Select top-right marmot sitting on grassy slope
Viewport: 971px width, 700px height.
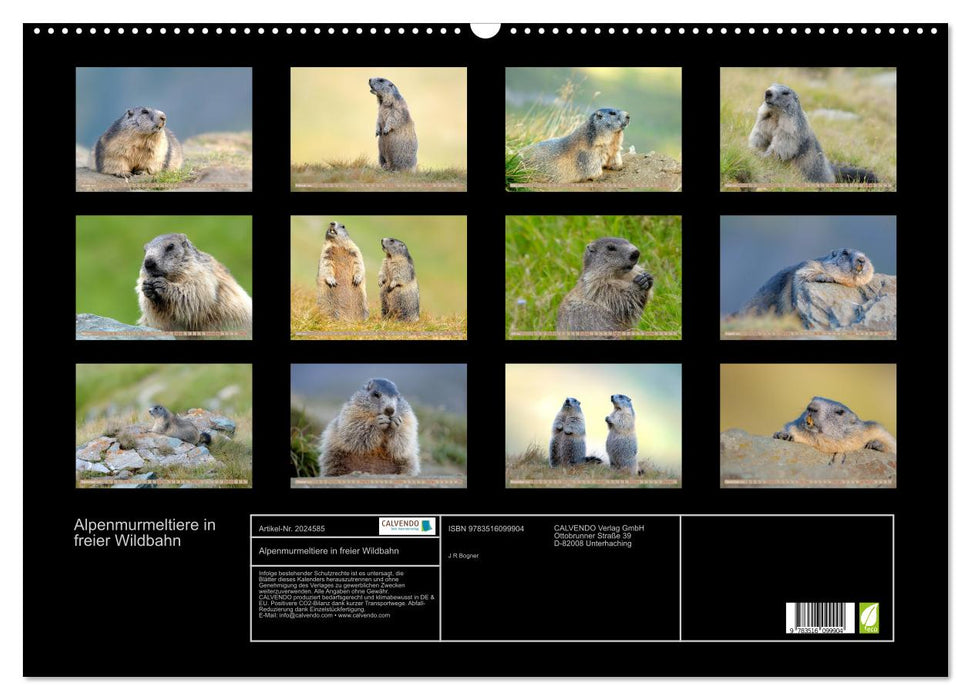[x=808, y=129]
